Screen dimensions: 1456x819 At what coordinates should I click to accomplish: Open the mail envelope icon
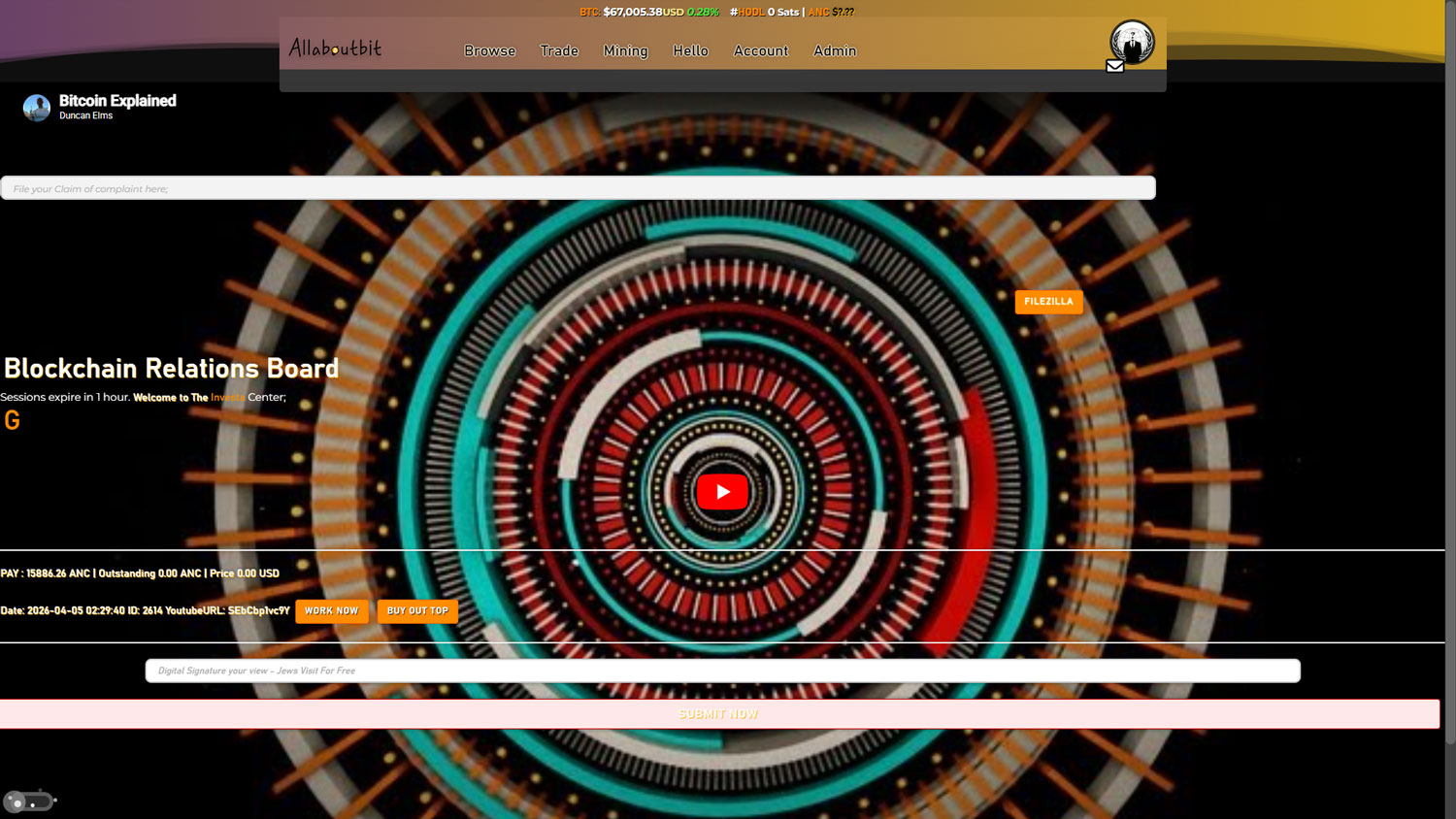pyautogui.click(x=1115, y=66)
